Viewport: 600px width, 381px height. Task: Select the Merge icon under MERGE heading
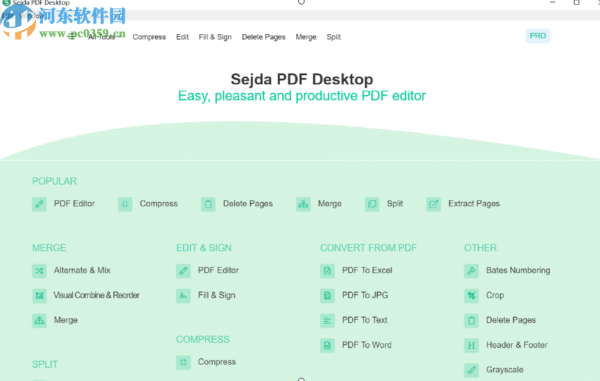pos(39,321)
